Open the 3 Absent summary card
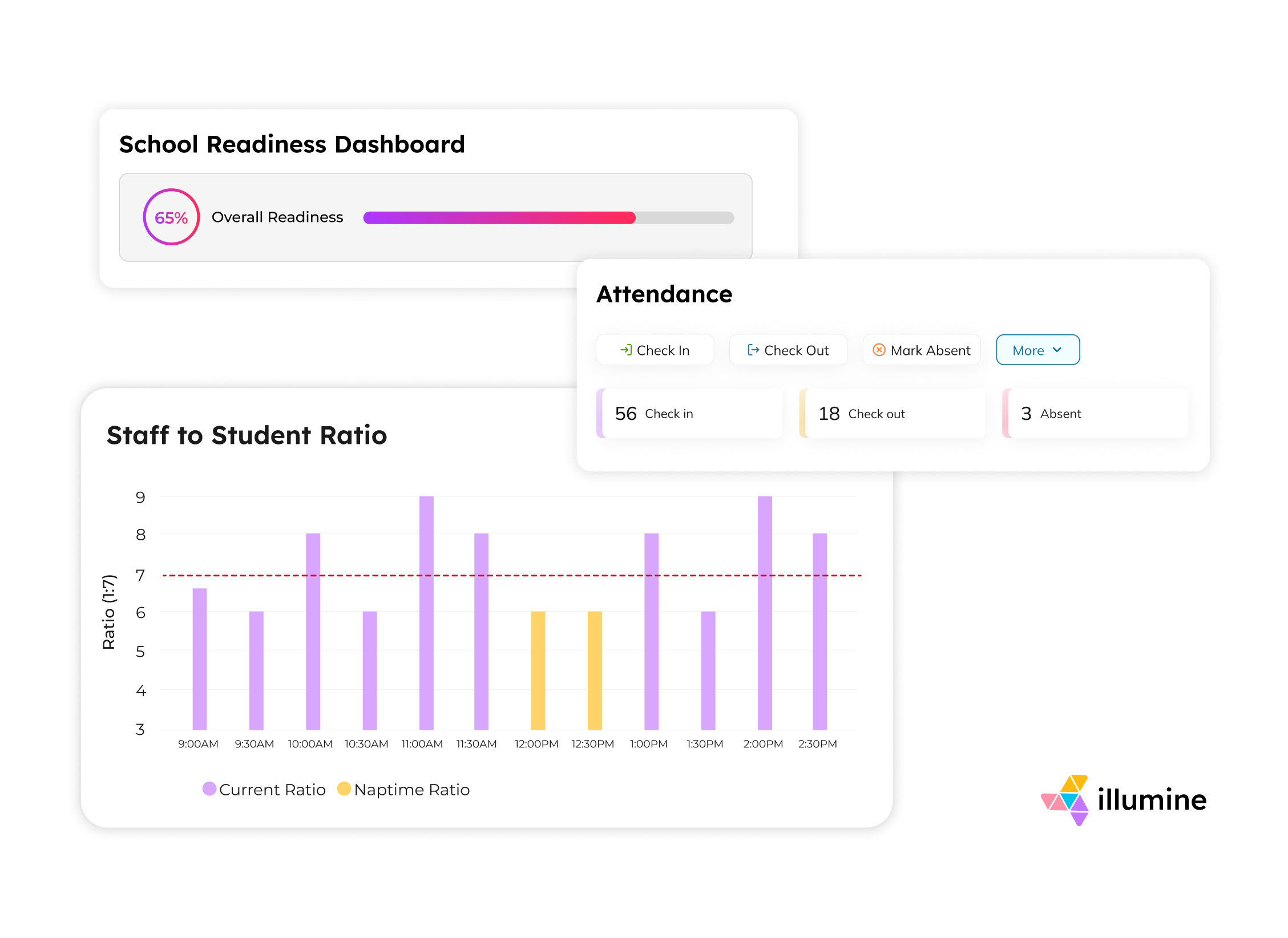This screenshot has height=938, width=1288. [x=1096, y=413]
